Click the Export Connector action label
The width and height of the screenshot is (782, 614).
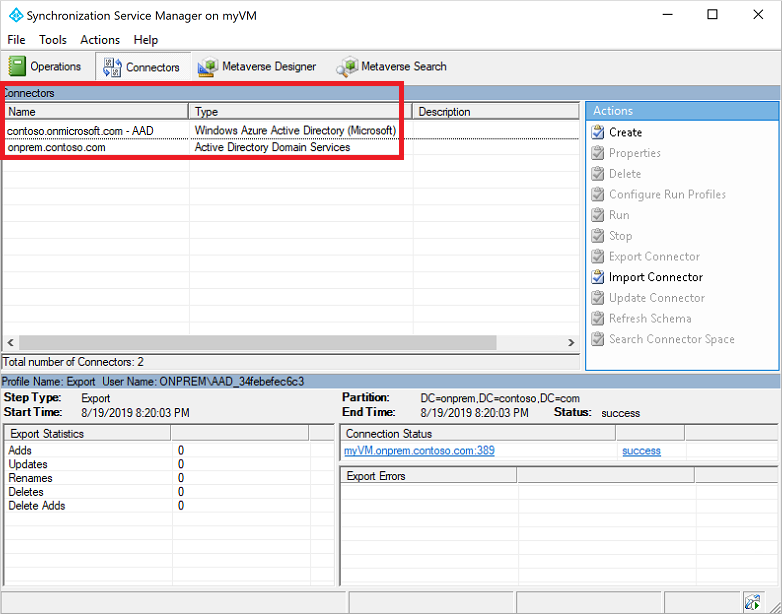(x=654, y=256)
